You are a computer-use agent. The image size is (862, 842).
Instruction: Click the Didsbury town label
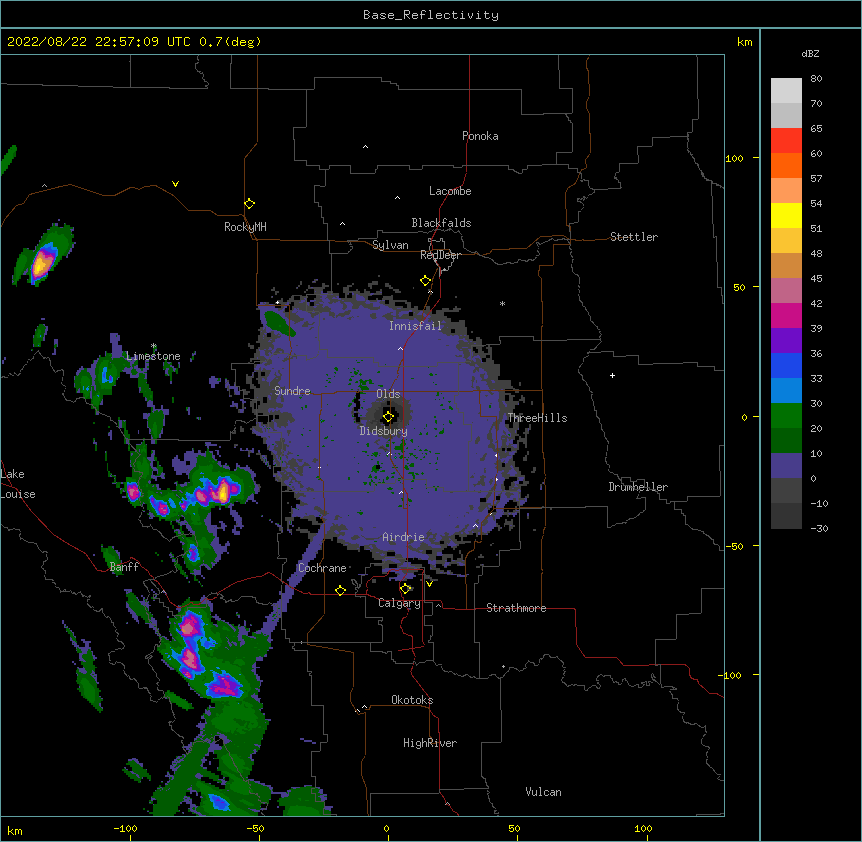383,431
